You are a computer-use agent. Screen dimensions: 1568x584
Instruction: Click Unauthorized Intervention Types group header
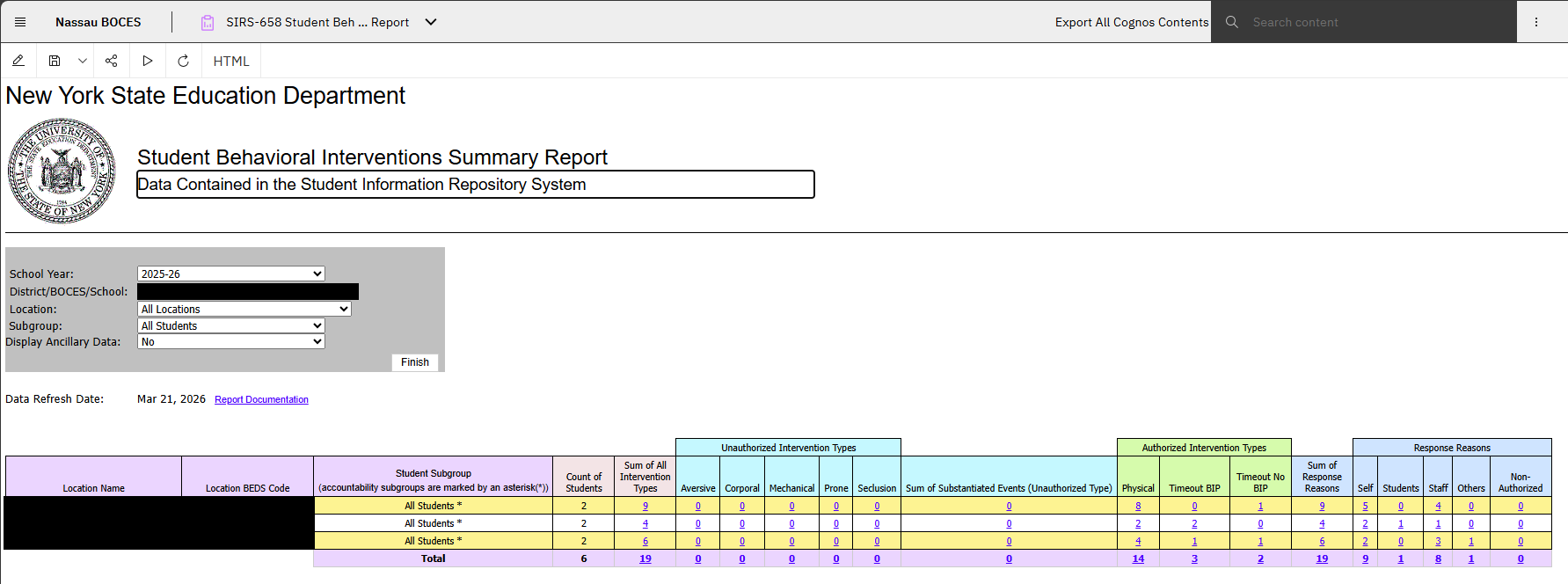pyautogui.click(x=788, y=448)
